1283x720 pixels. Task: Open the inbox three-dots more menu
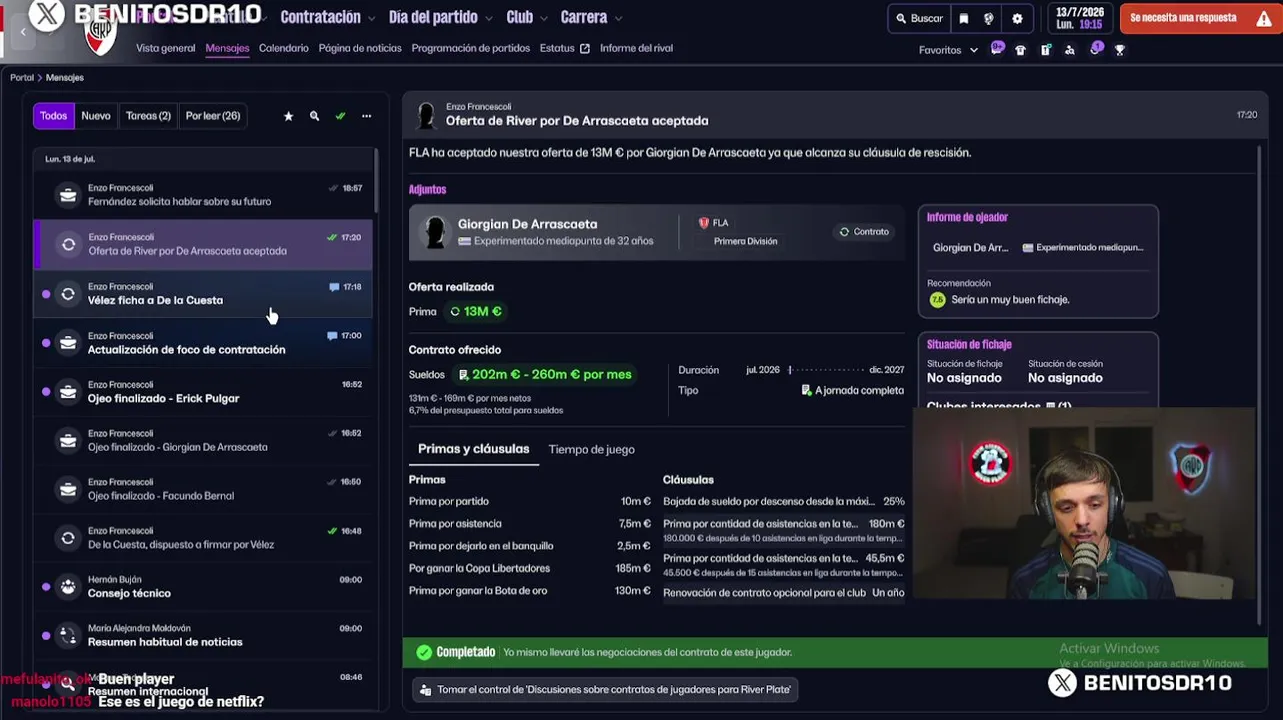pos(366,116)
